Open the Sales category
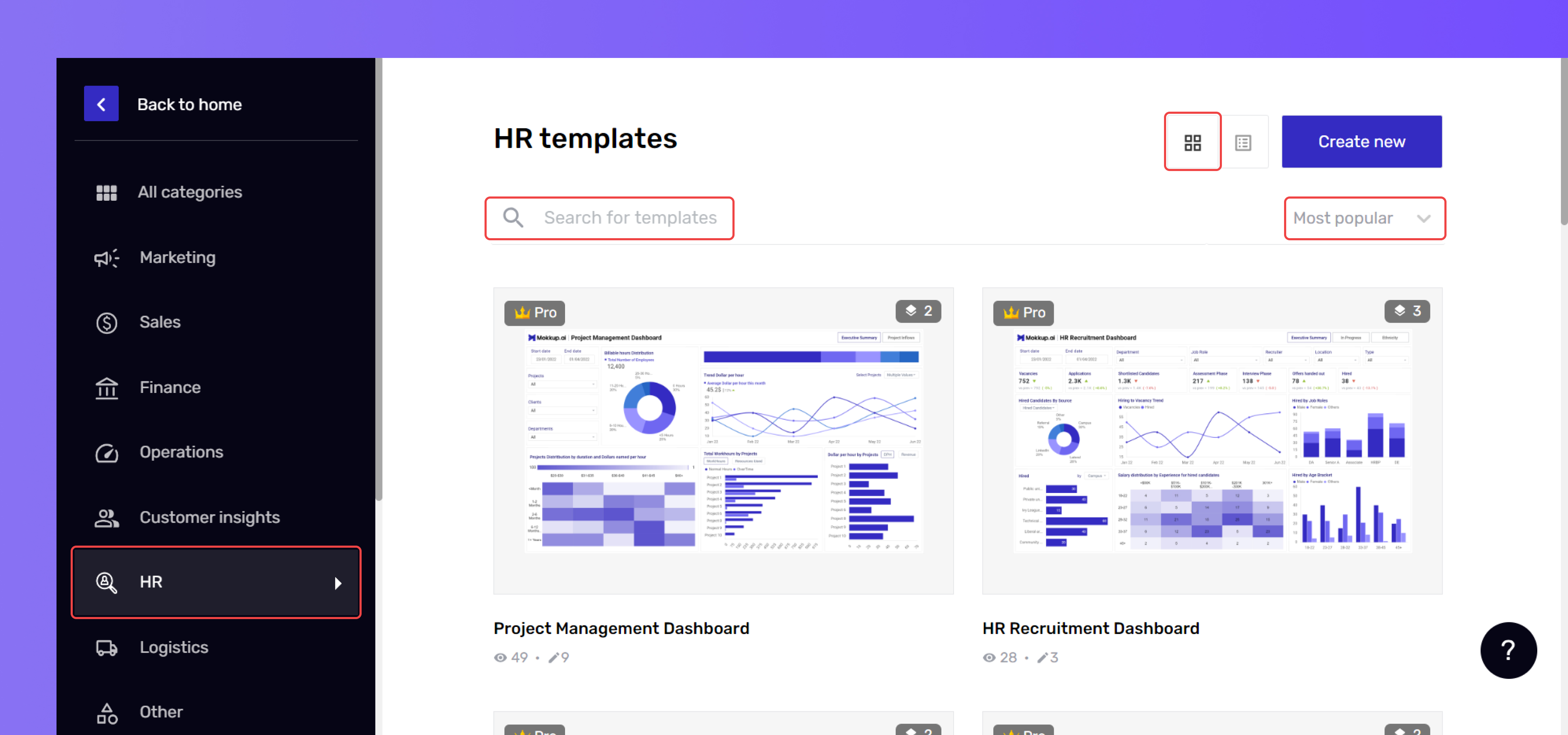Screen dimensions: 1568x735 point(160,322)
